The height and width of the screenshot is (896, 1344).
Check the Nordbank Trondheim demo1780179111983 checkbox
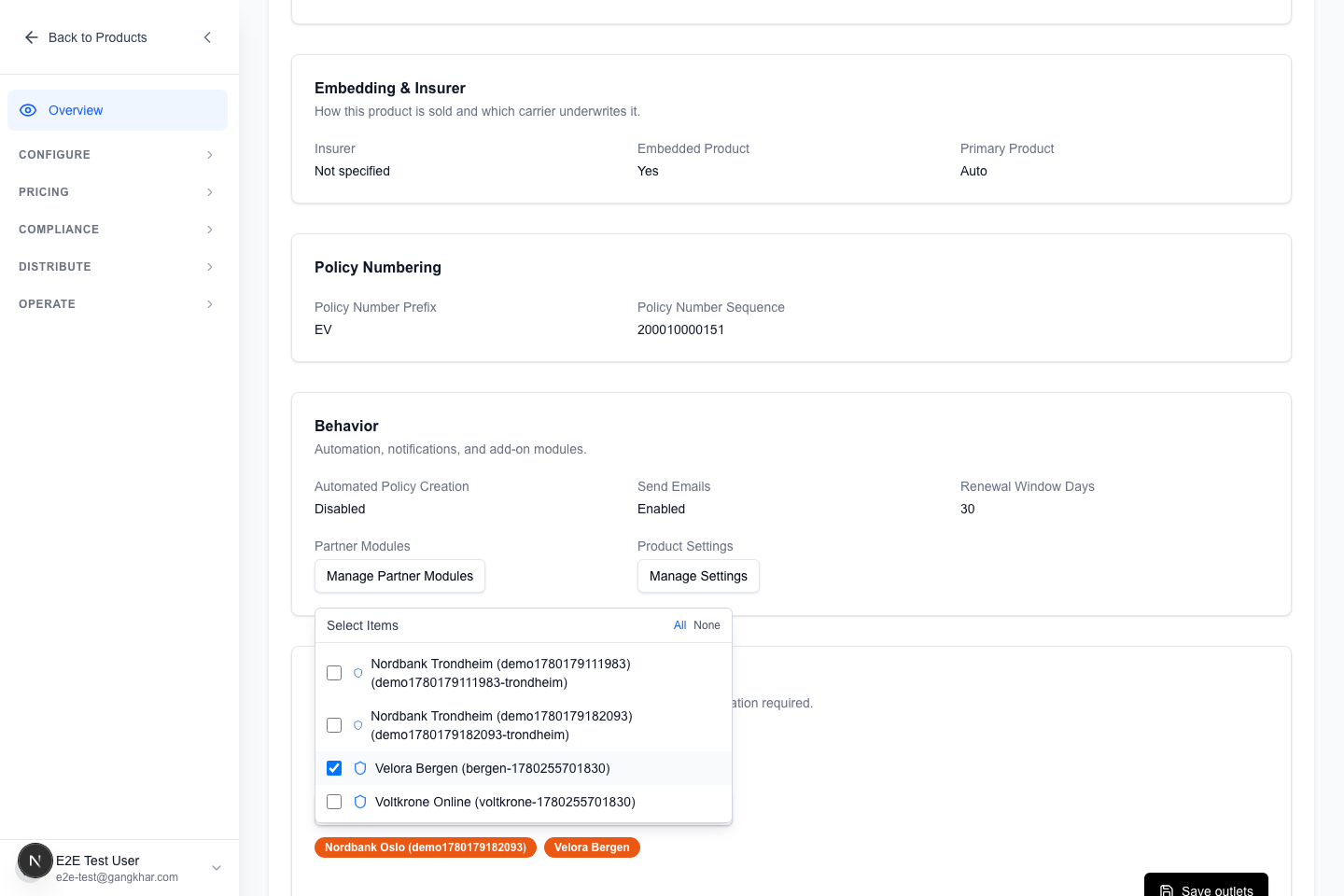(334, 673)
